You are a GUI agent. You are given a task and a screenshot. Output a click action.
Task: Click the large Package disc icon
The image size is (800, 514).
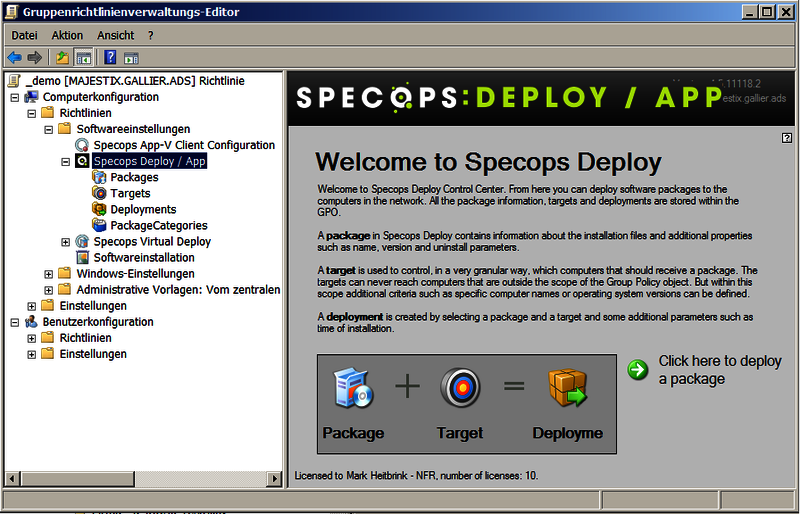[353, 389]
